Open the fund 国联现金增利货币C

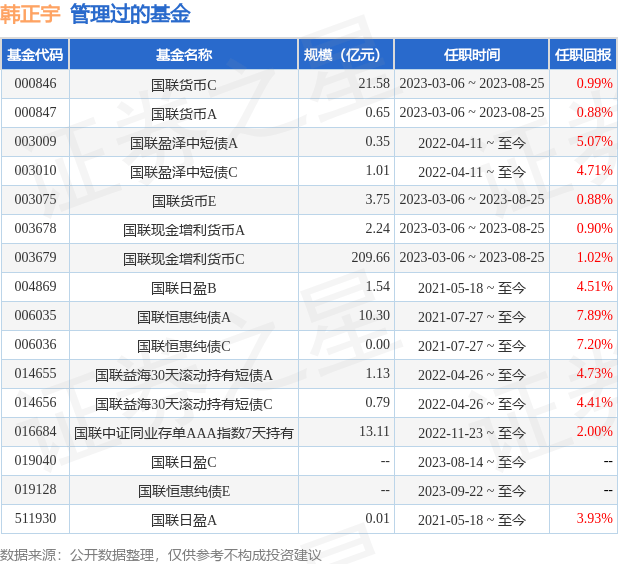point(184,258)
